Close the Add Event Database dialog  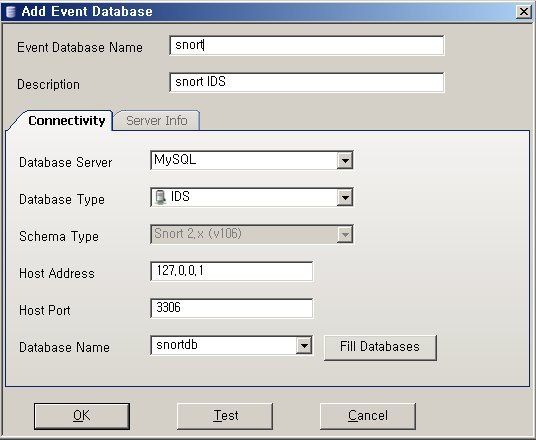click(524, 12)
